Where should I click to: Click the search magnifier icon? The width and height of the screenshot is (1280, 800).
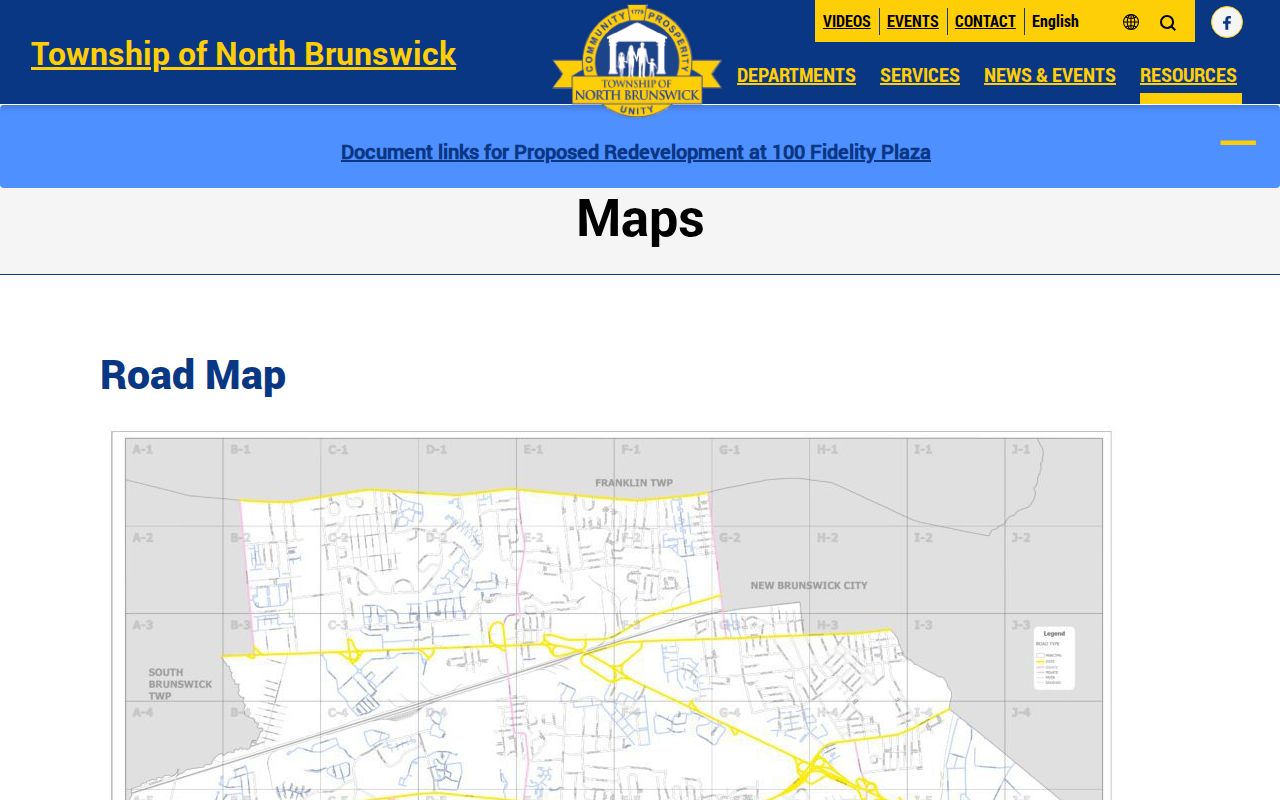pyautogui.click(x=1167, y=22)
